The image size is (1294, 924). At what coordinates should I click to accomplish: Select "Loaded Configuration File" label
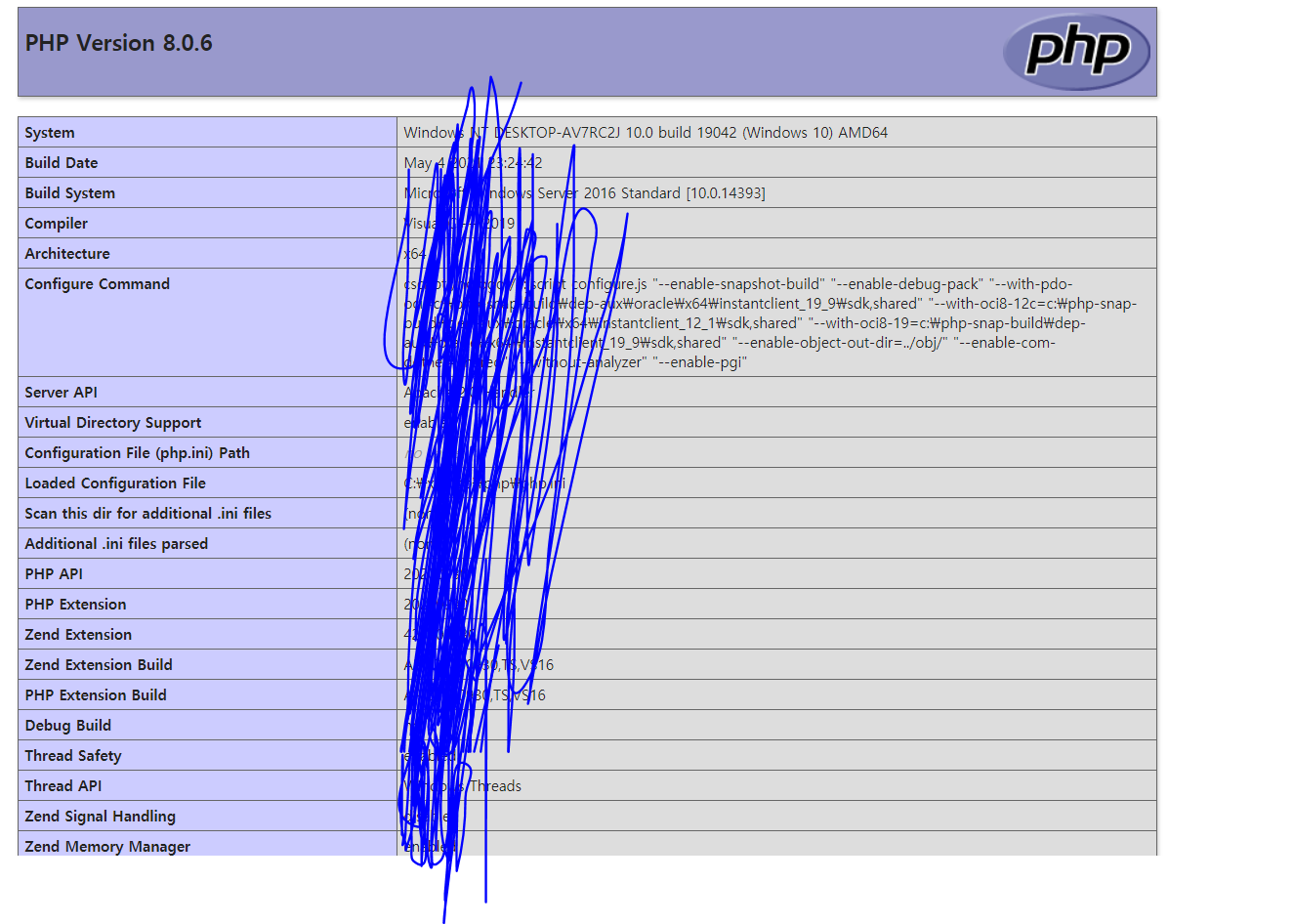(115, 483)
